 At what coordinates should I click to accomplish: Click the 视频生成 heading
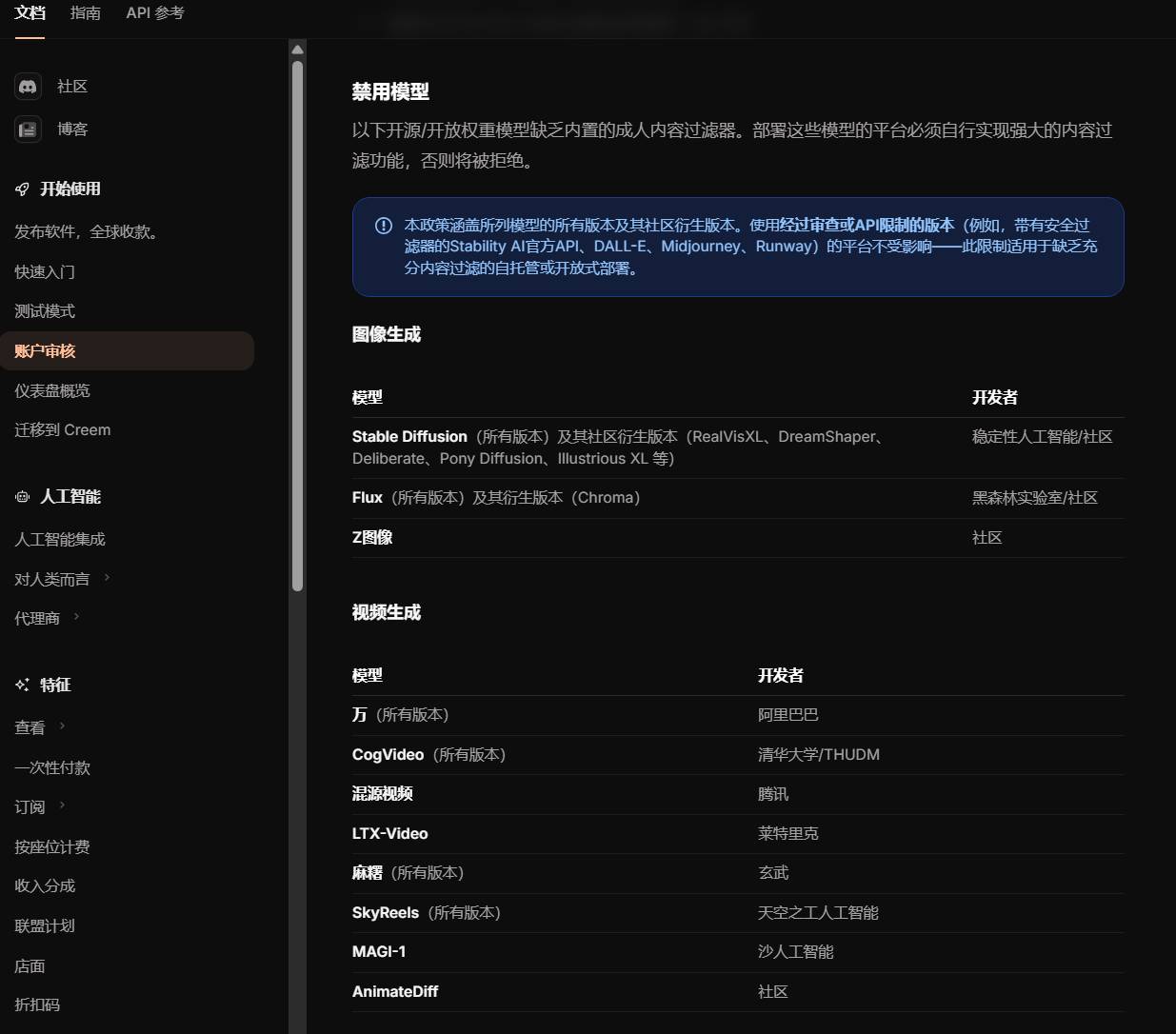click(x=387, y=612)
